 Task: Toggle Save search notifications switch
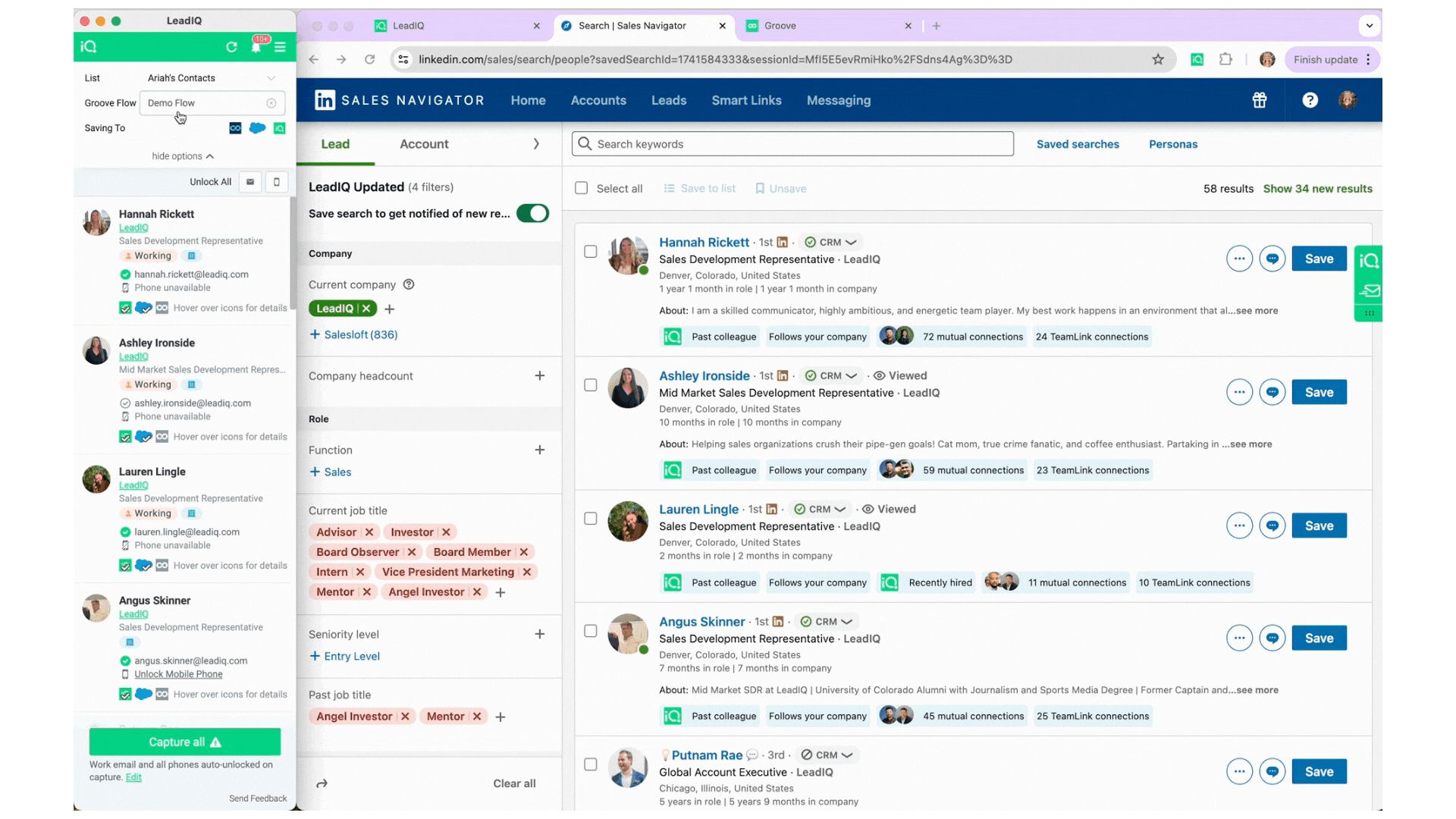click(x=533, y=214)
